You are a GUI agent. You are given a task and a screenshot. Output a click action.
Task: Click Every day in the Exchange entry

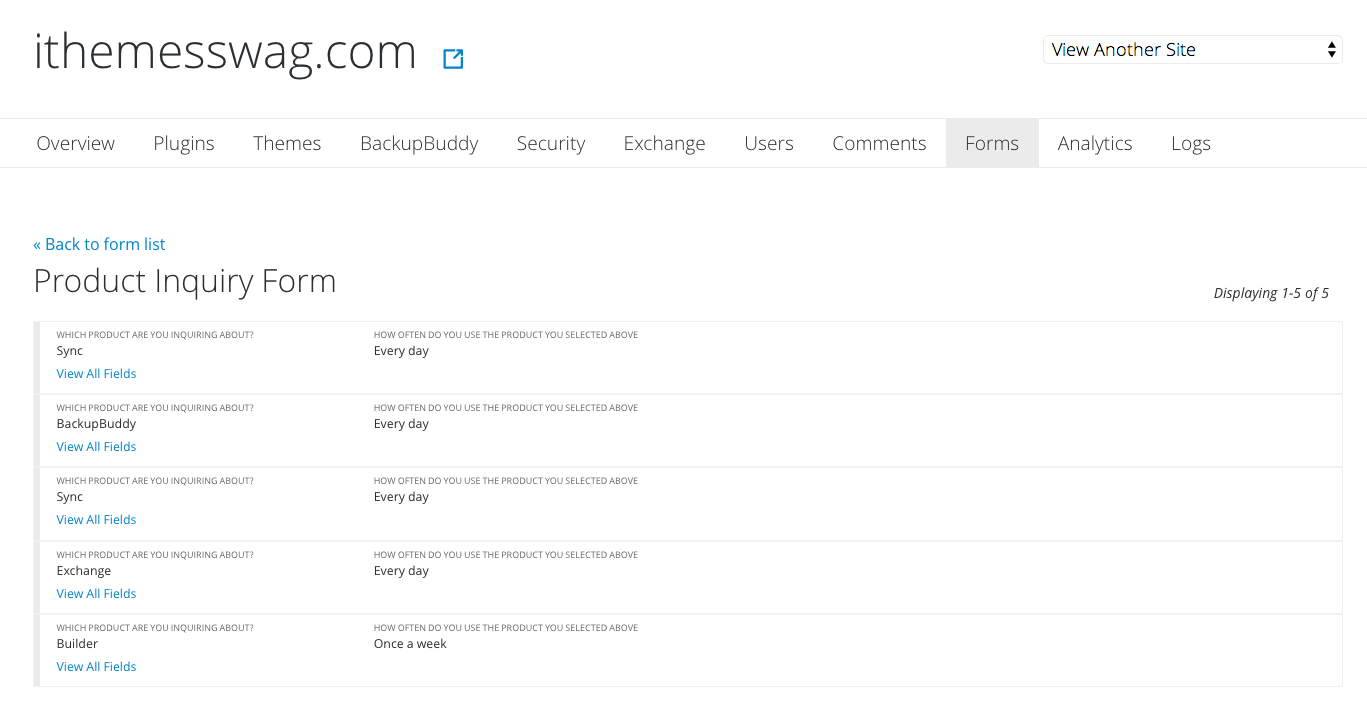(x=401, y=571)
